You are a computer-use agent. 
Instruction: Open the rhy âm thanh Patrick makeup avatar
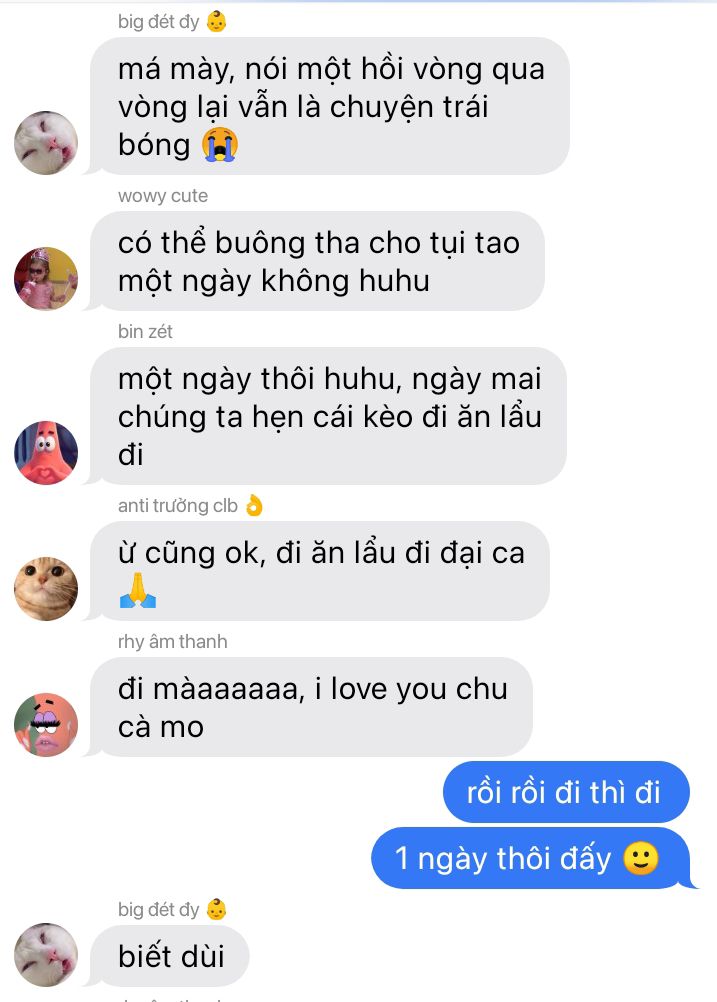[x=46, y=725]
